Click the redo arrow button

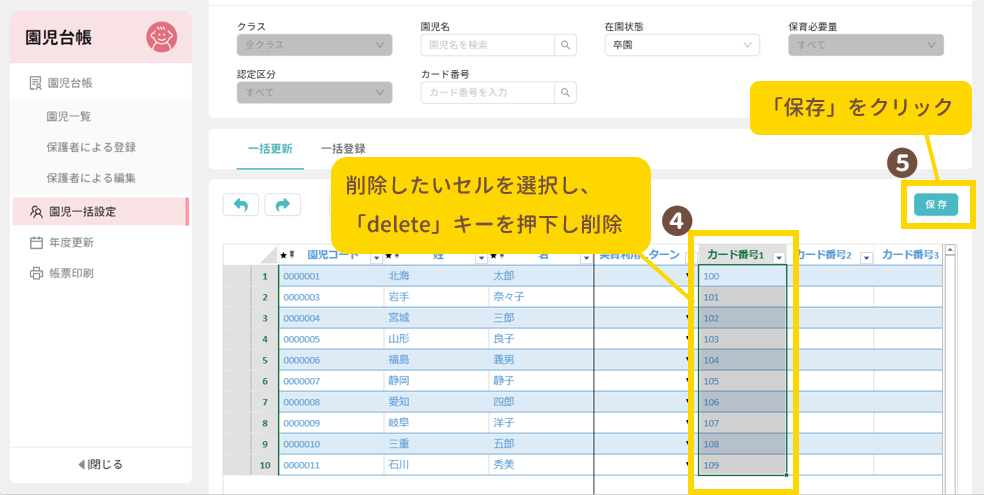[x=282, y=204]
